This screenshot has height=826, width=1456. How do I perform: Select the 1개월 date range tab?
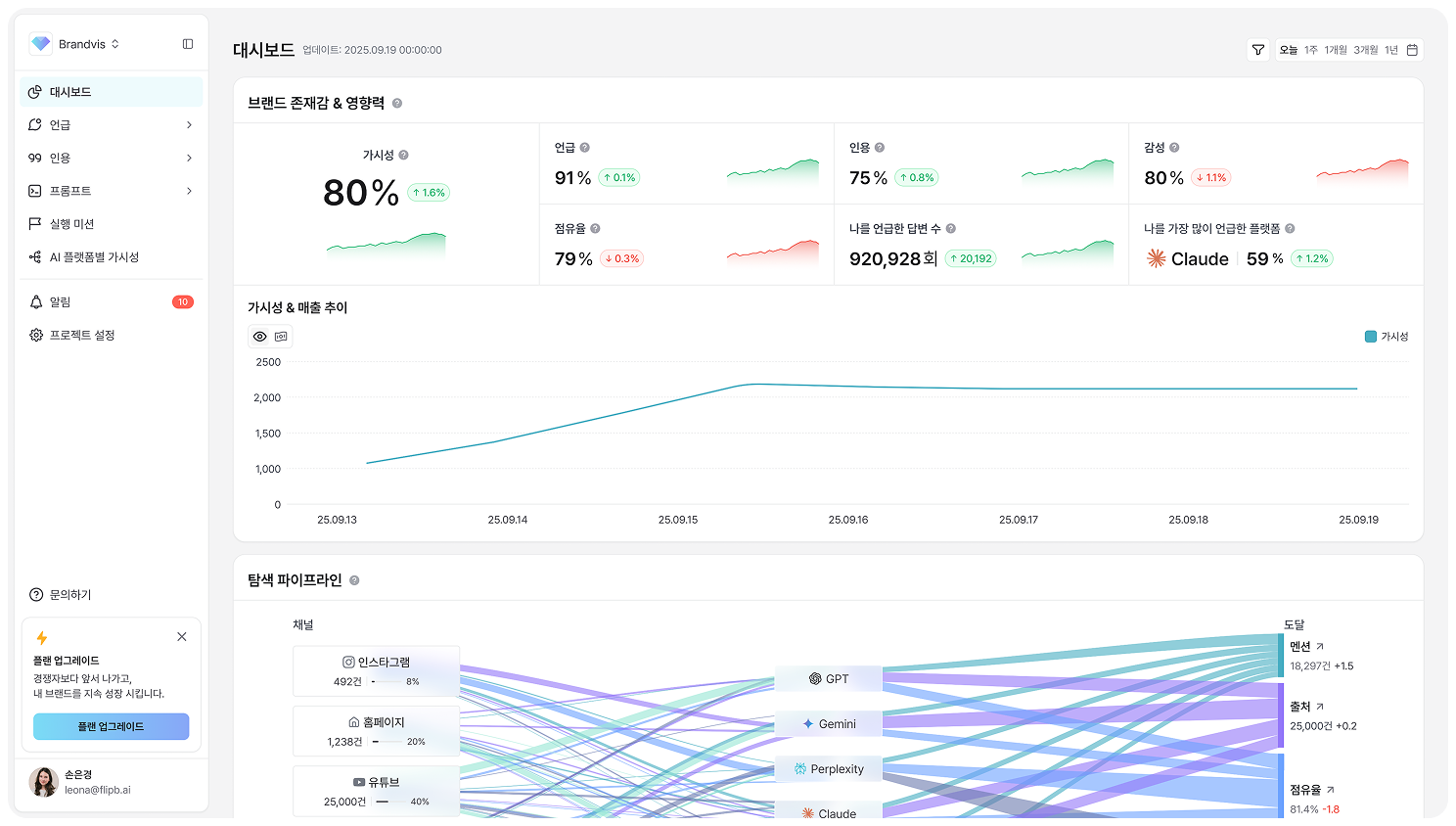[1336, 50]
